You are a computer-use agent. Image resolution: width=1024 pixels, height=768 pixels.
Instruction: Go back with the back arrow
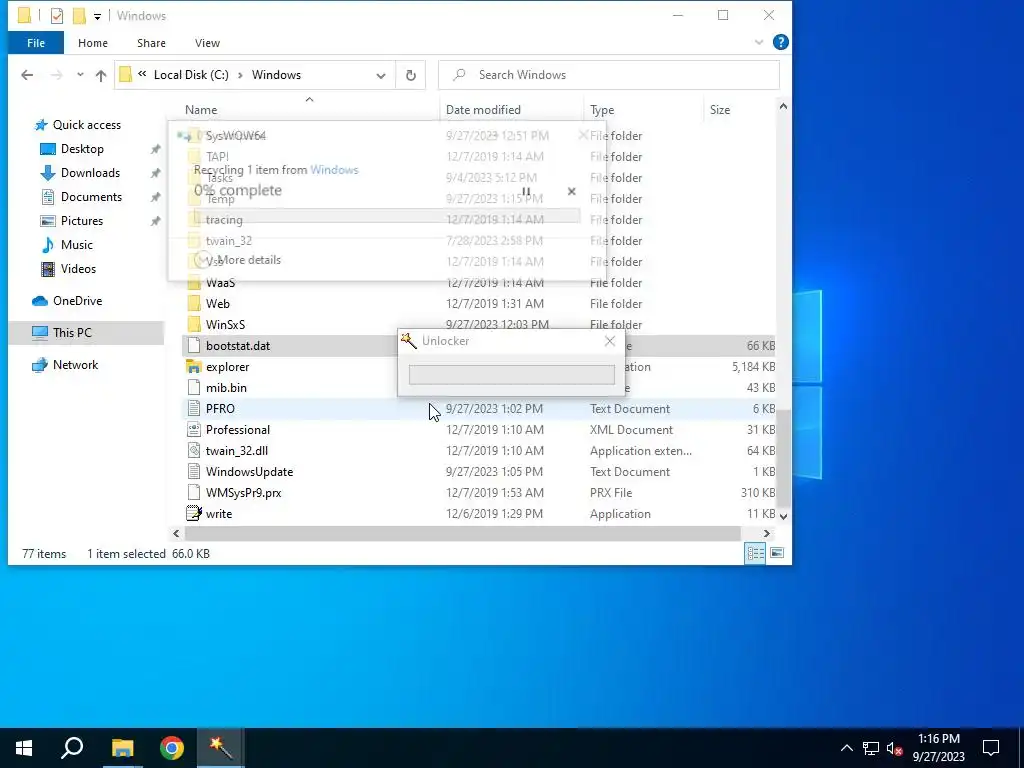coord(27,75)
